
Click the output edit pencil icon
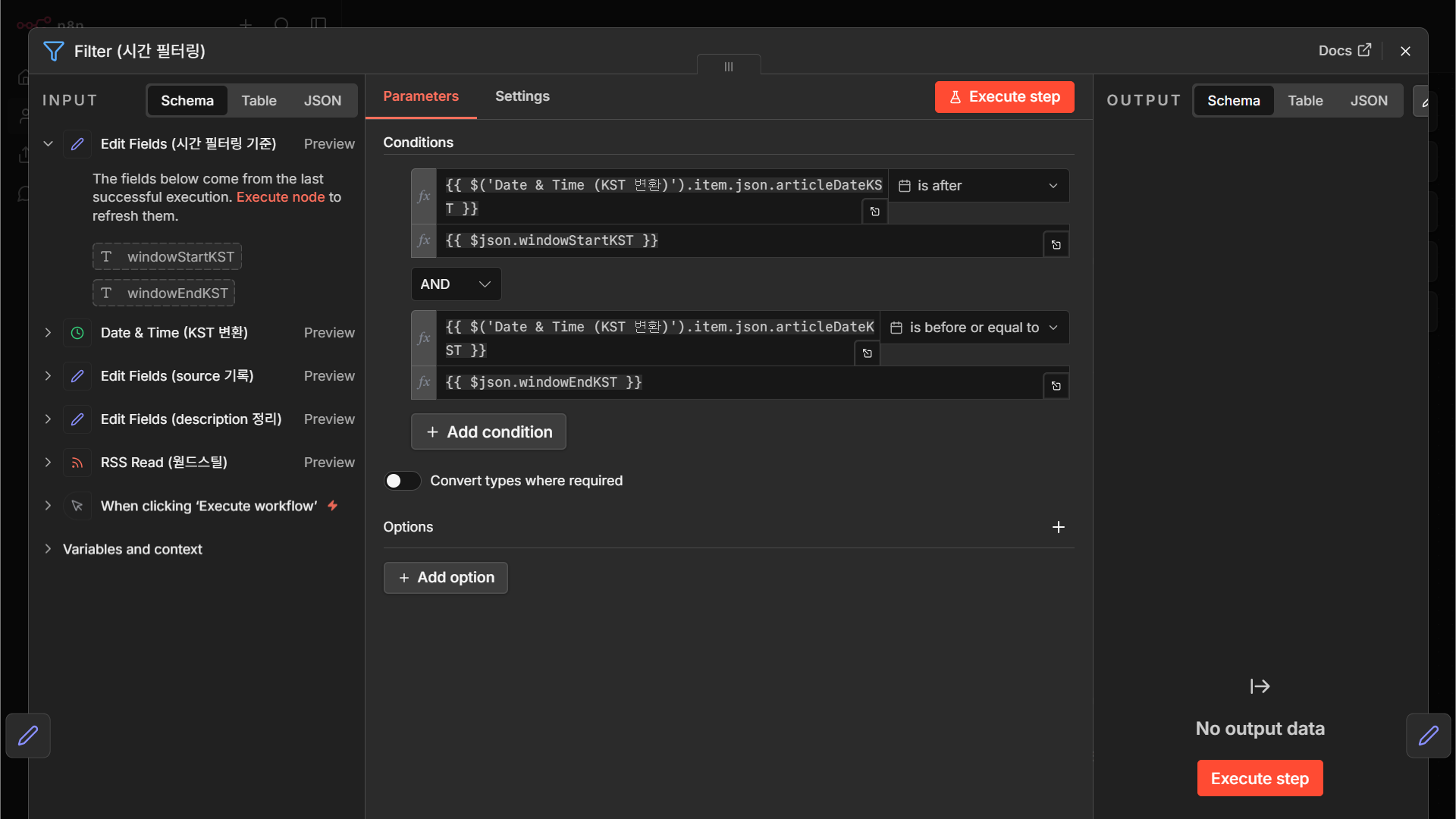(x=1423, y=102)
